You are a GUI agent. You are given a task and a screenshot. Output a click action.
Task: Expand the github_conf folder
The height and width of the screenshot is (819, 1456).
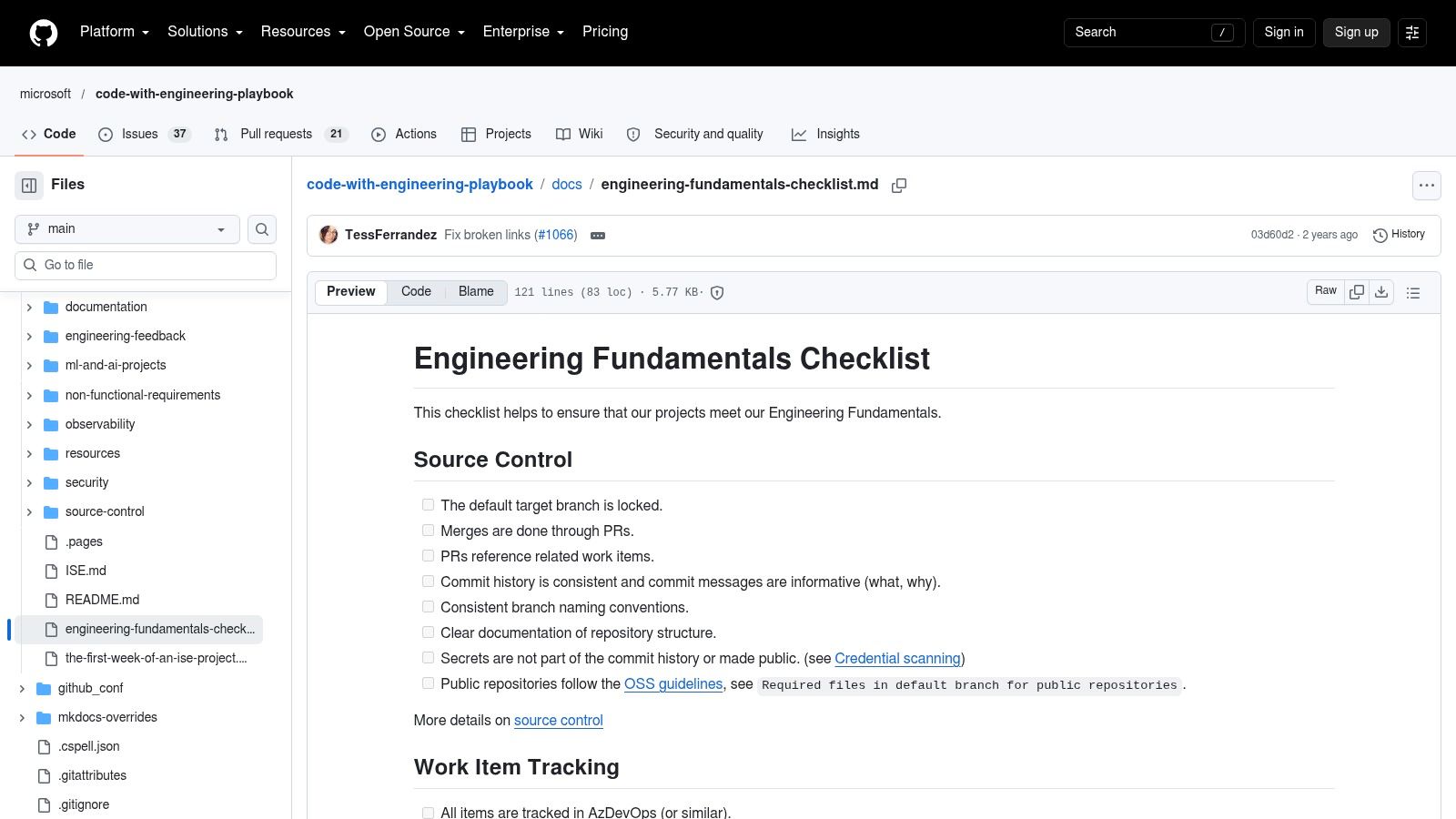tap(22, 689)
